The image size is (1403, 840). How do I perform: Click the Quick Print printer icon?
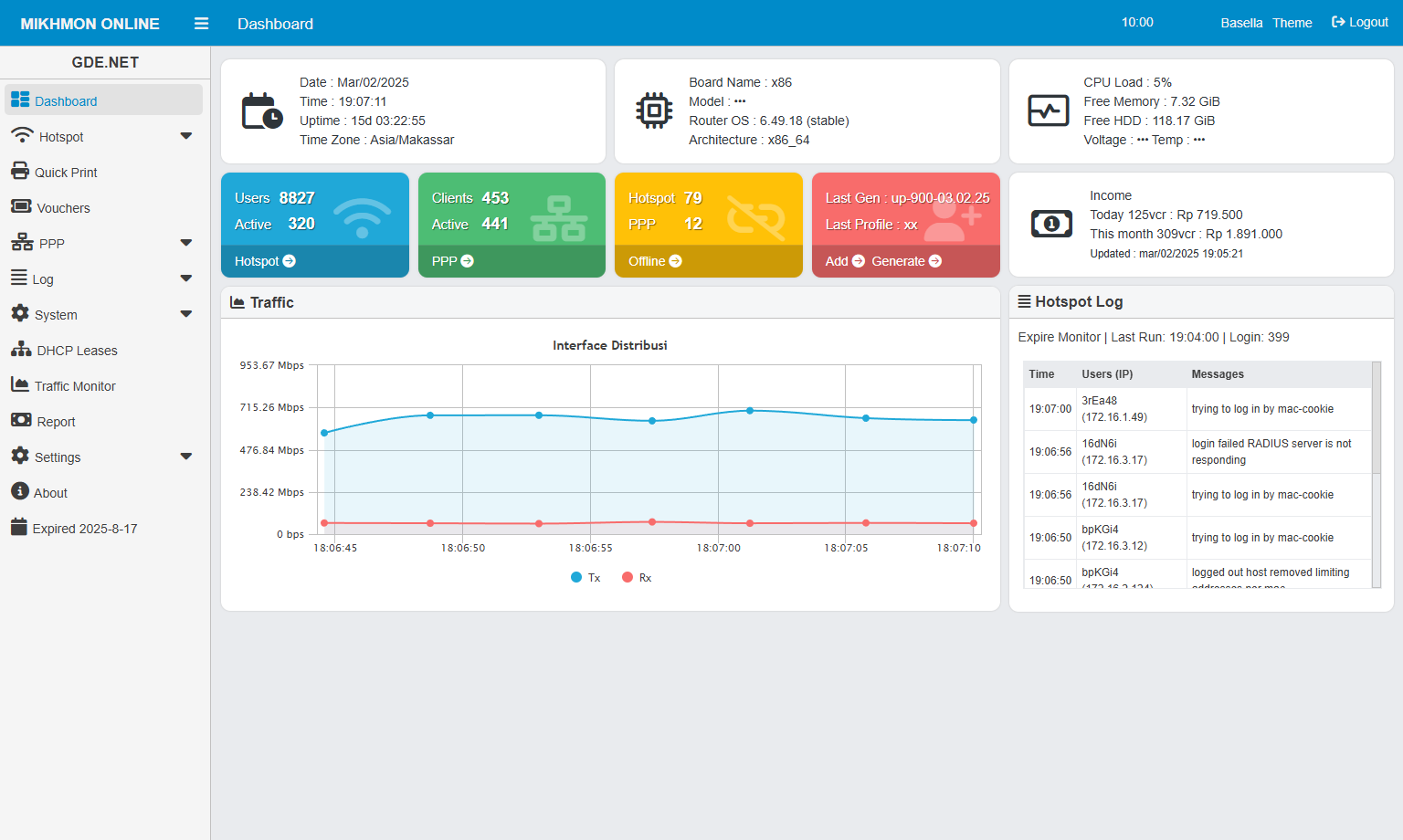(x=20, y=172)
